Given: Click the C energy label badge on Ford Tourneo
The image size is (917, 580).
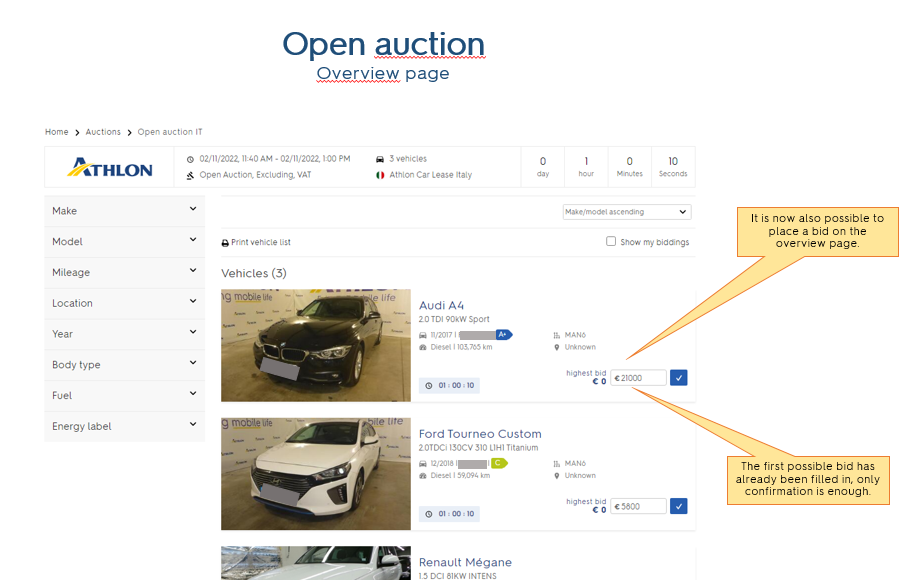Looking at the screenshot, I should (499, 464).
